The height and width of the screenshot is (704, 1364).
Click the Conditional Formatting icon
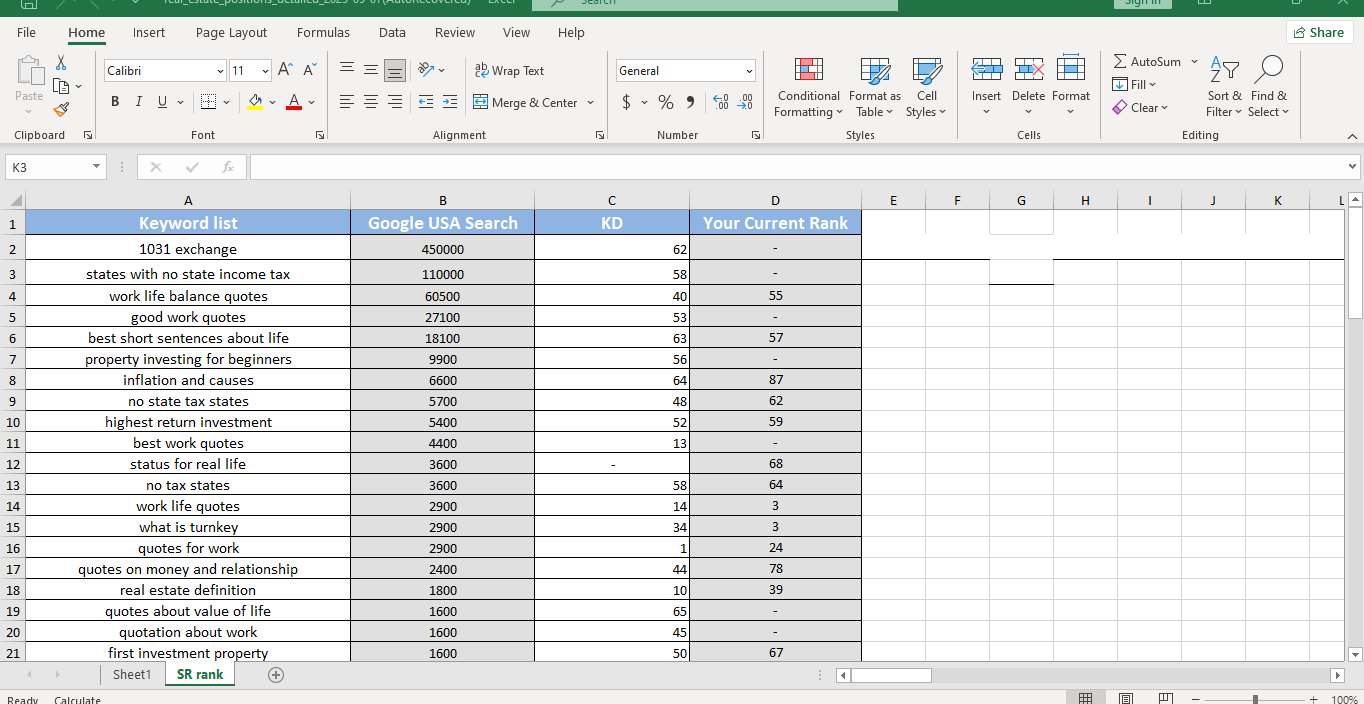coord(808,71)
